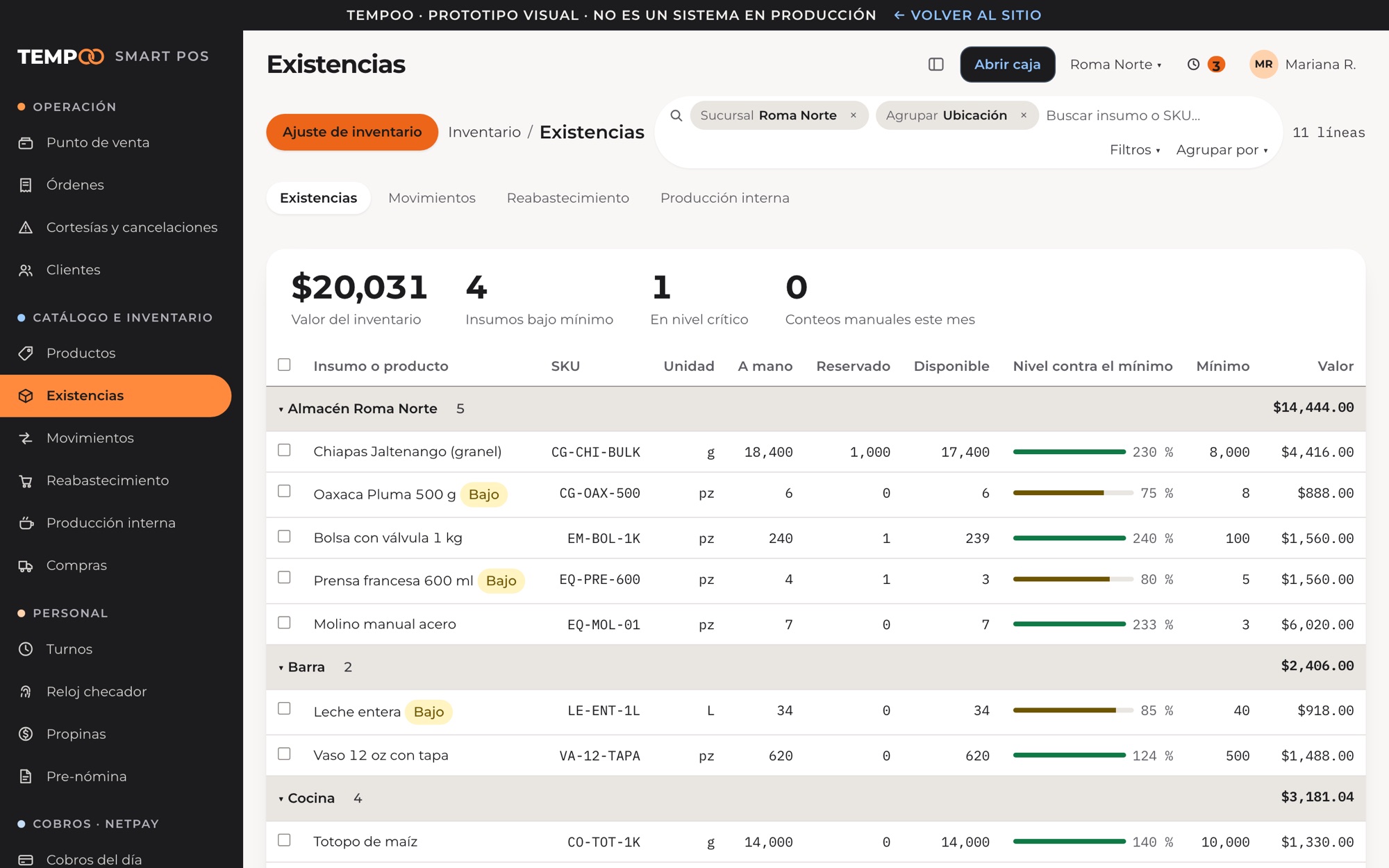Click Ajuste de inventario button

[352, 132]
